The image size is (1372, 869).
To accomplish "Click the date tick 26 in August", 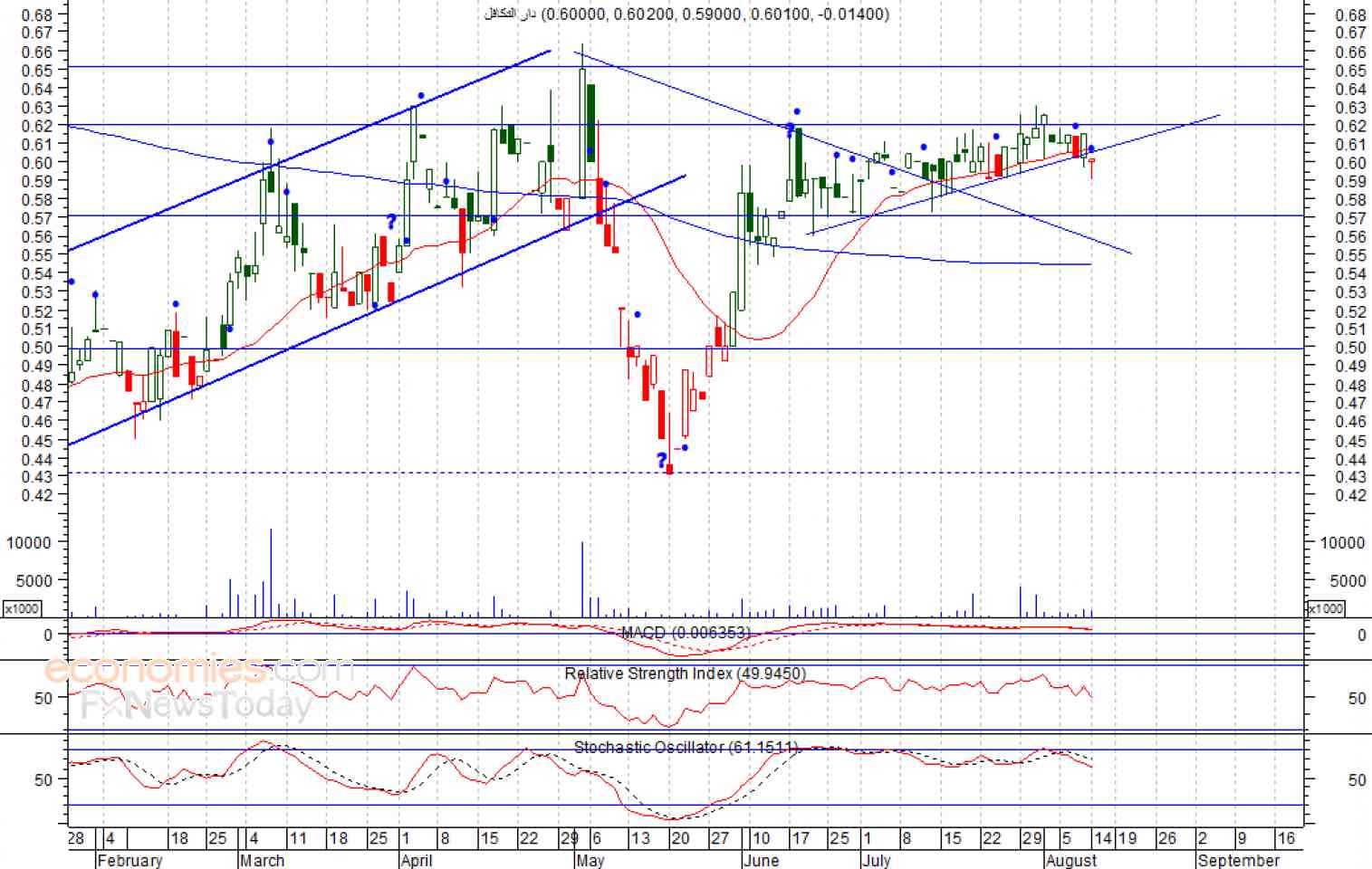I will [x=1167, y=838].
